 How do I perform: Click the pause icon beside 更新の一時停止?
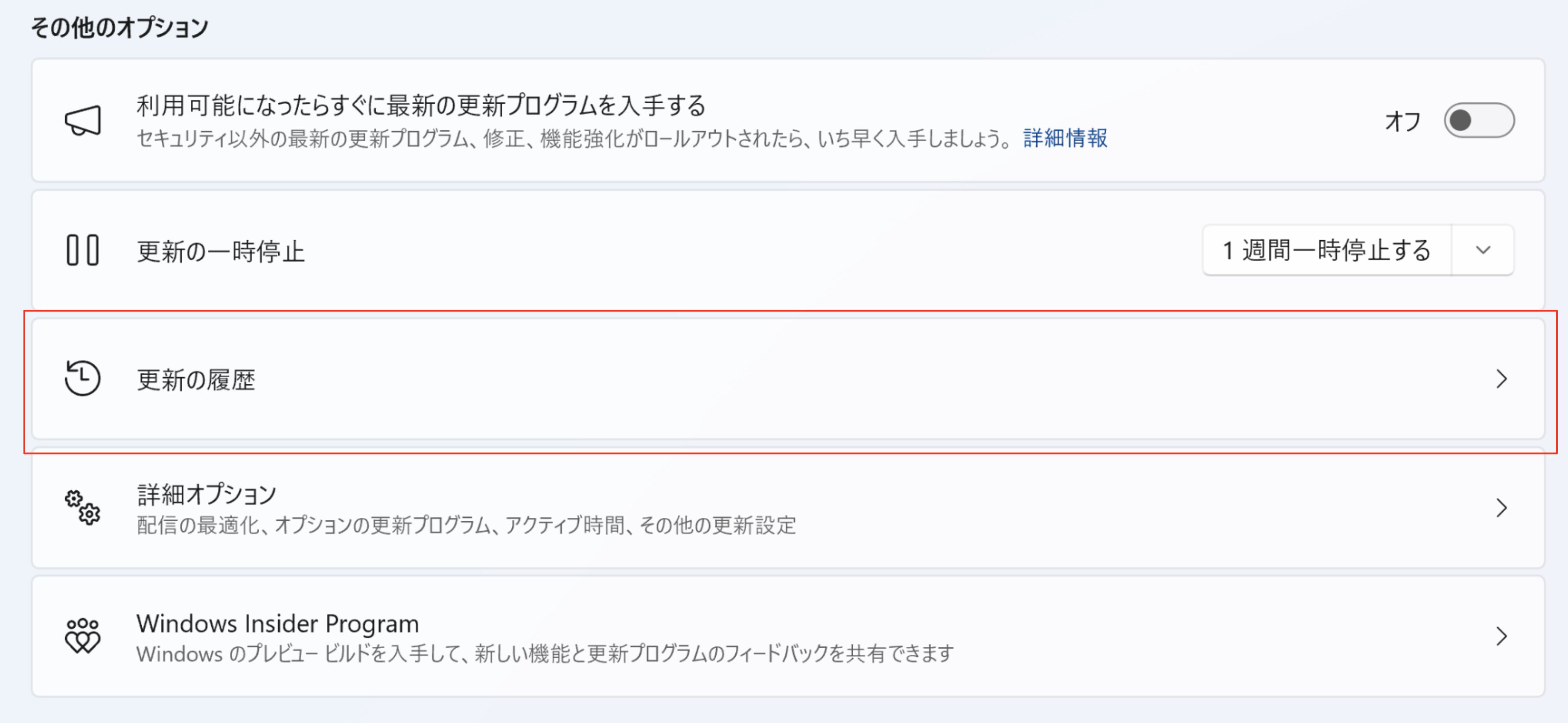coord(83,250)
